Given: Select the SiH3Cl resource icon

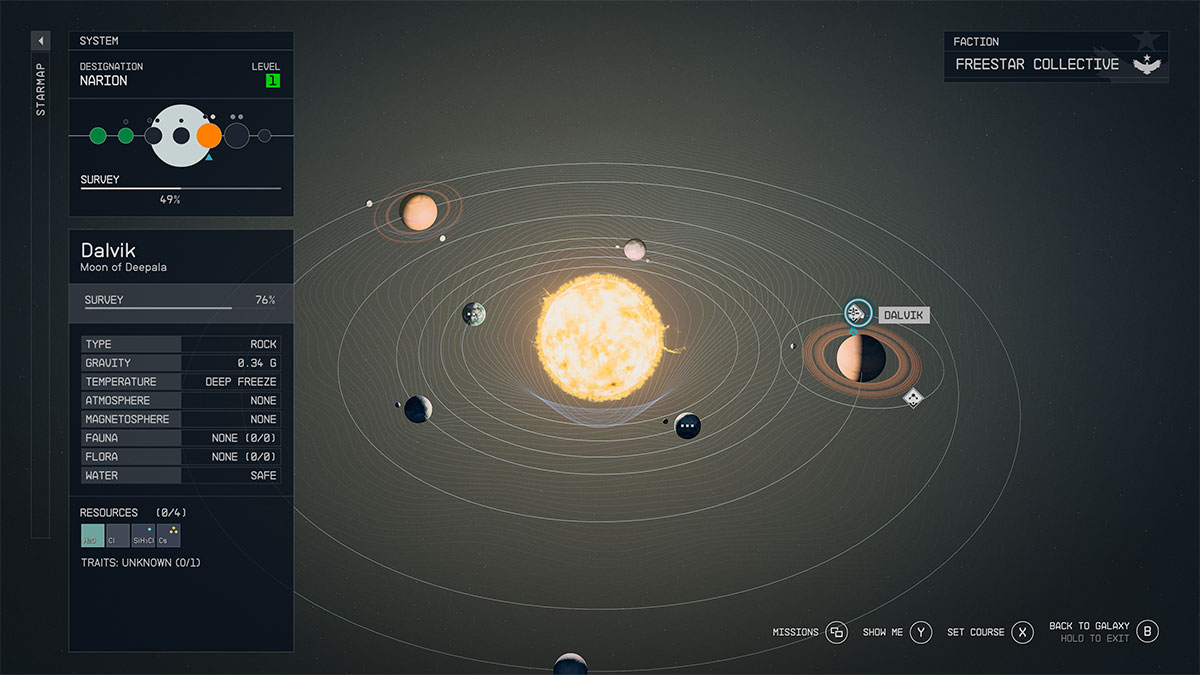Looking at the screenshot, I should click(x=143, y=535).
